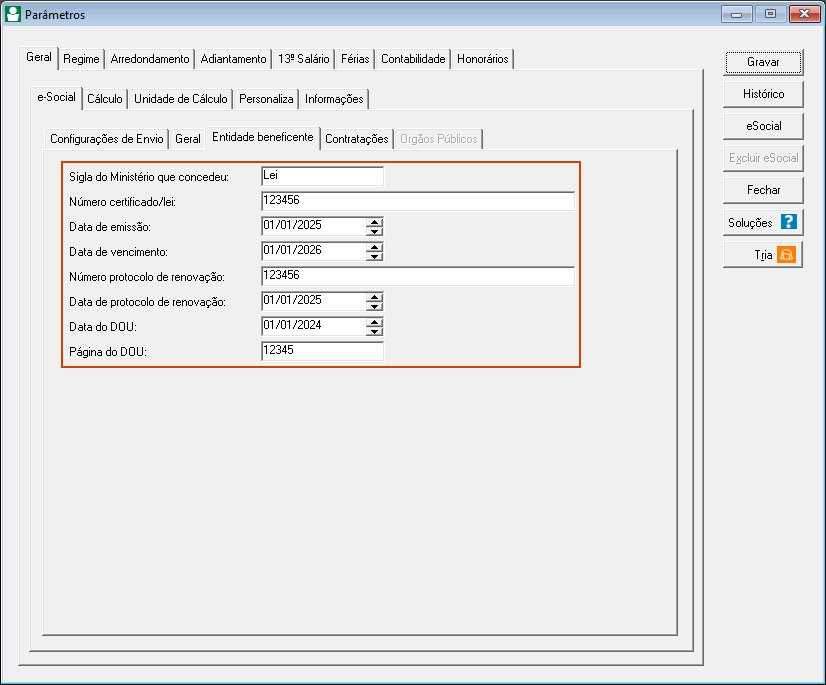Click the Parâmetros window title icon
This screenshot has height=685, width=826.
click(13, 14)
